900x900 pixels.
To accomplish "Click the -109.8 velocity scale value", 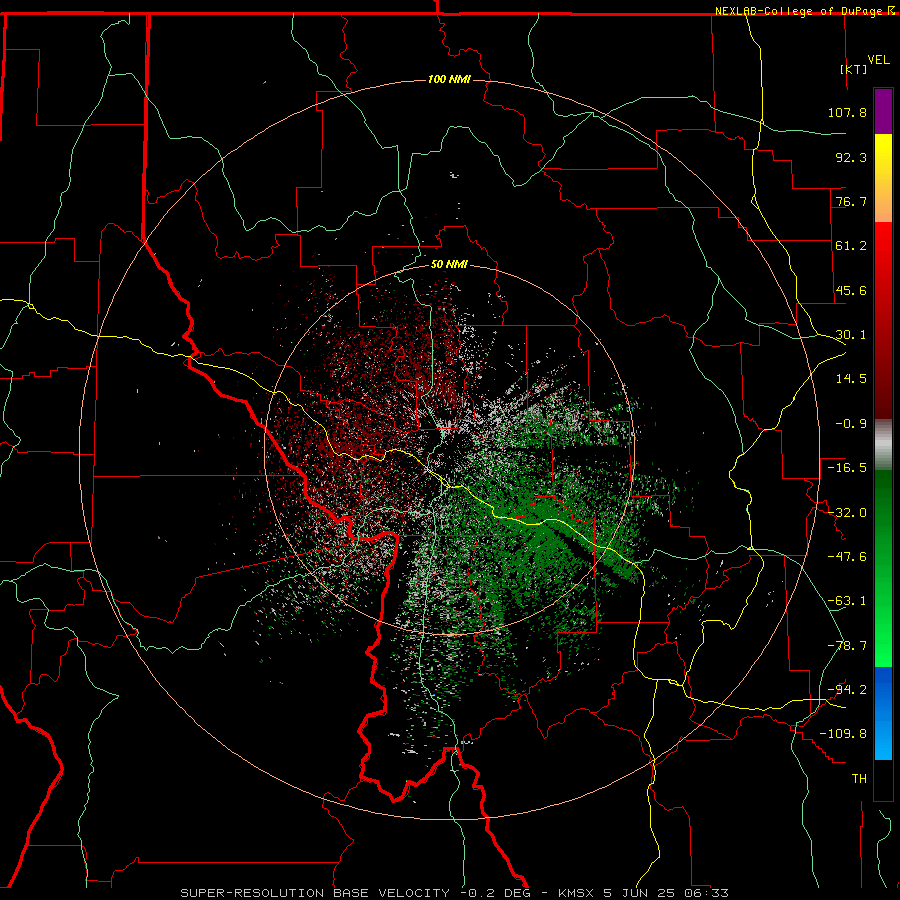I will click(843, 734).
